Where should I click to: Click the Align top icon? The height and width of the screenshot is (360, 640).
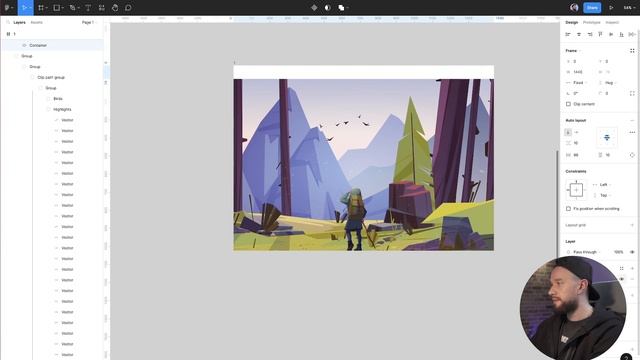coord(600,34)
